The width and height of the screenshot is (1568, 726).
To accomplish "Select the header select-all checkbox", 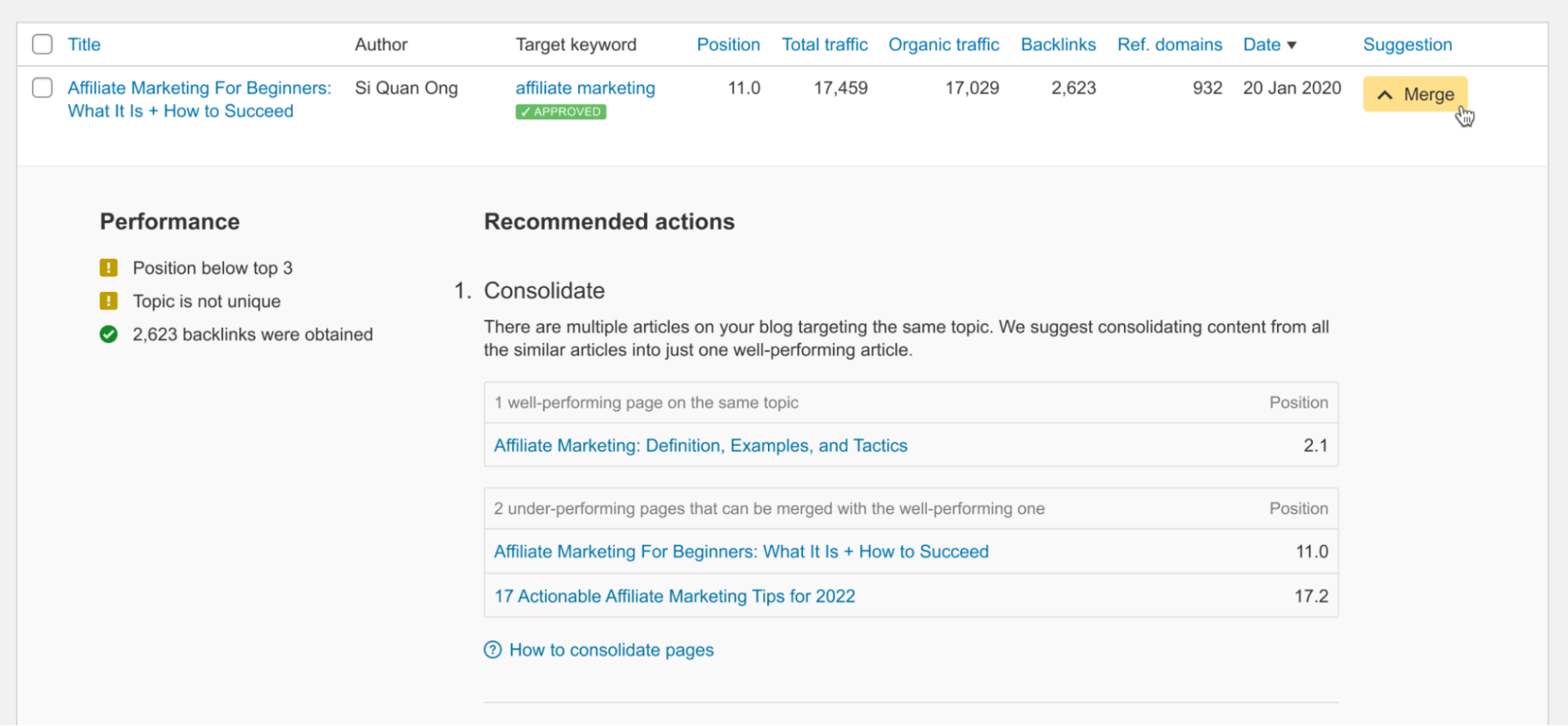I will [42, 44].
